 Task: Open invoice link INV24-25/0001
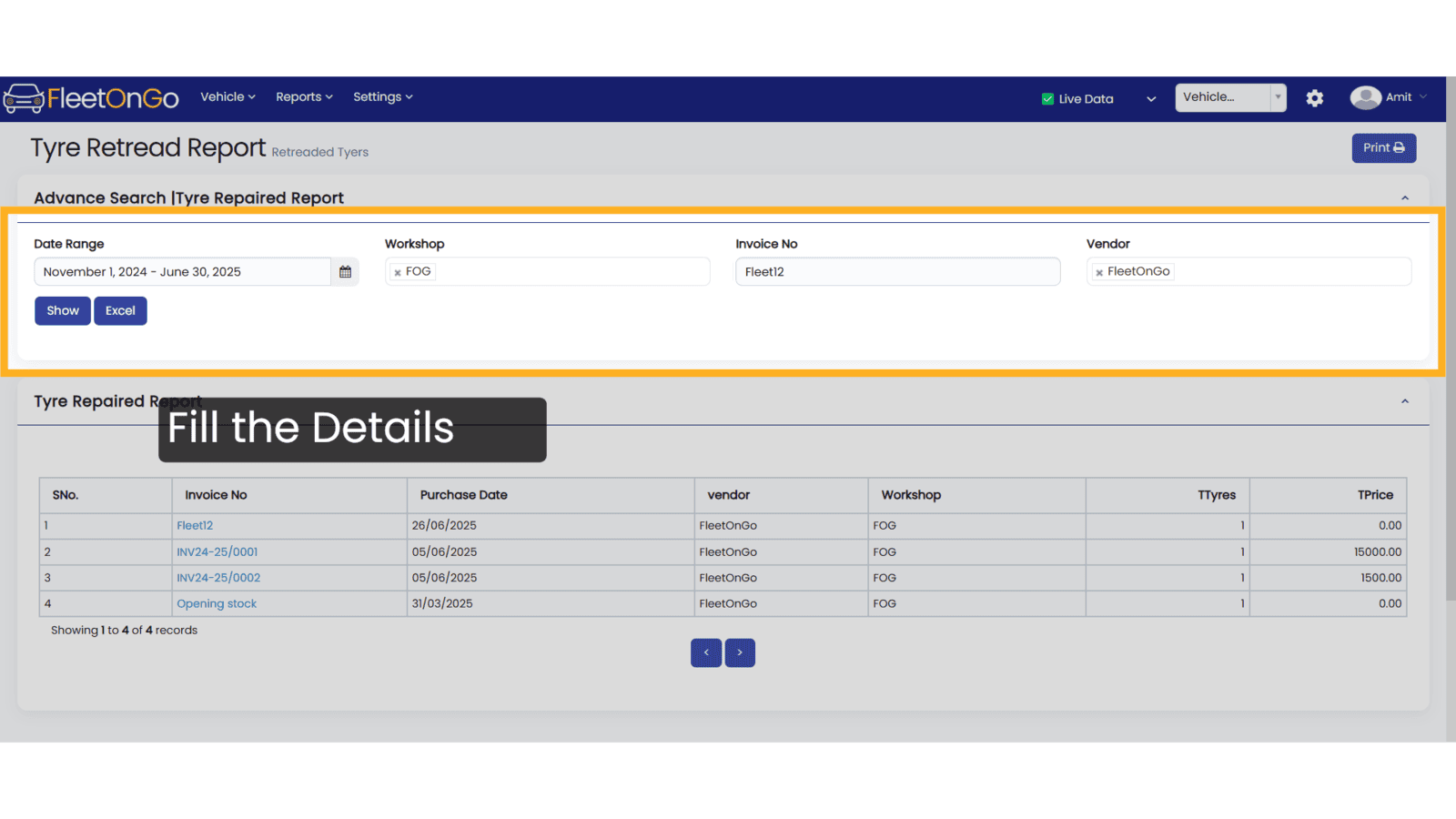pyautogui.click(x=217, y=552)
